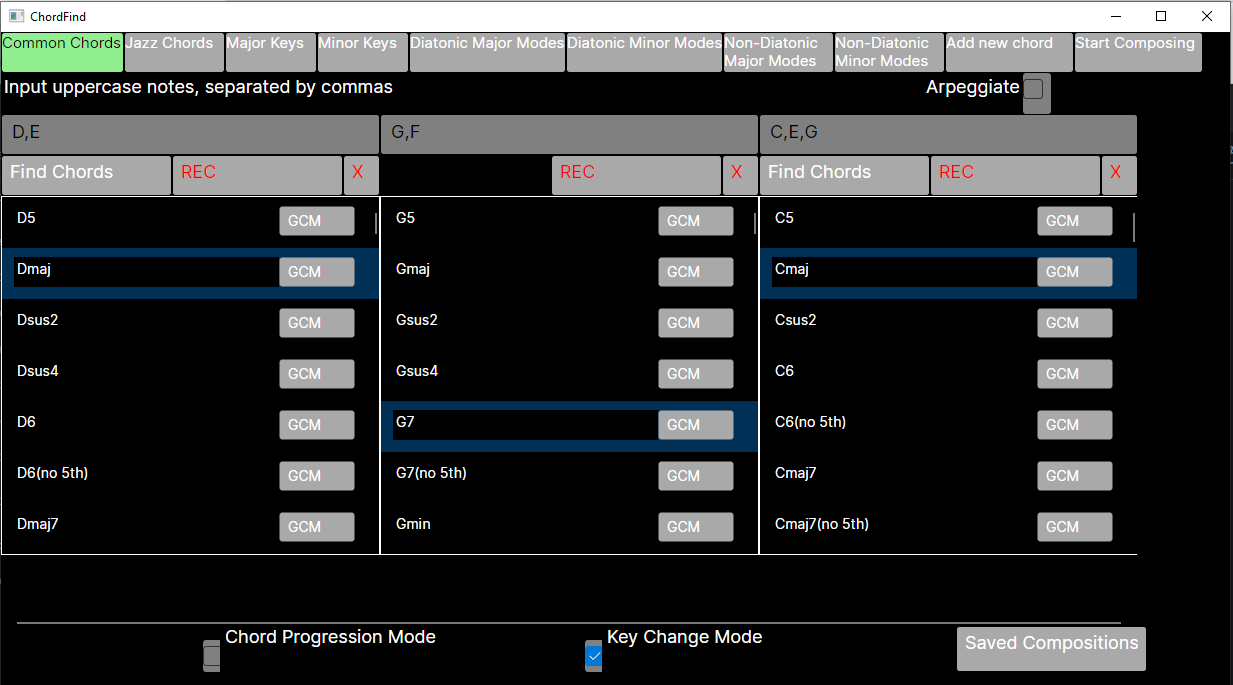Image resolution: width=1233 pixels, height=685 pixels.
Task: Click the C,E,G notes input field
Action: 948,134
